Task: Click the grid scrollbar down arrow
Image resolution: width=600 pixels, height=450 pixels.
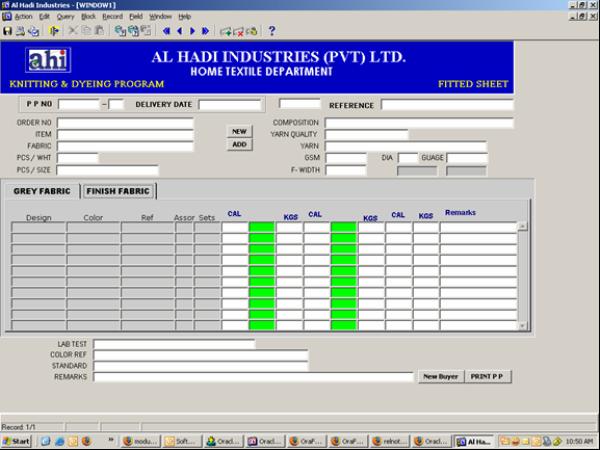Action: point(522,326)
